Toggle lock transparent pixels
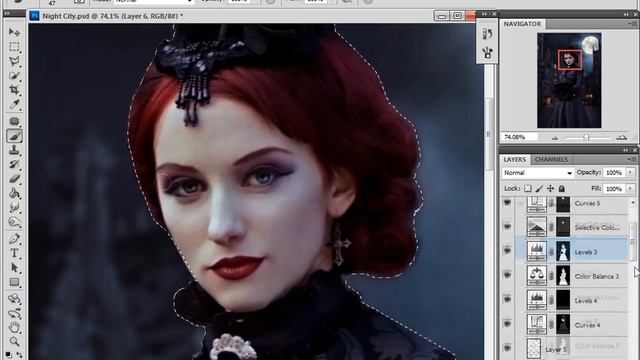This screenshot has width=640, height=360. click(528, 189)
